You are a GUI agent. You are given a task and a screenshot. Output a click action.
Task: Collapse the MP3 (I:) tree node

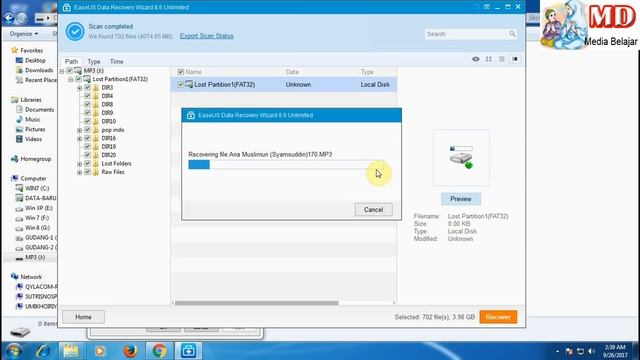[62, 71]
